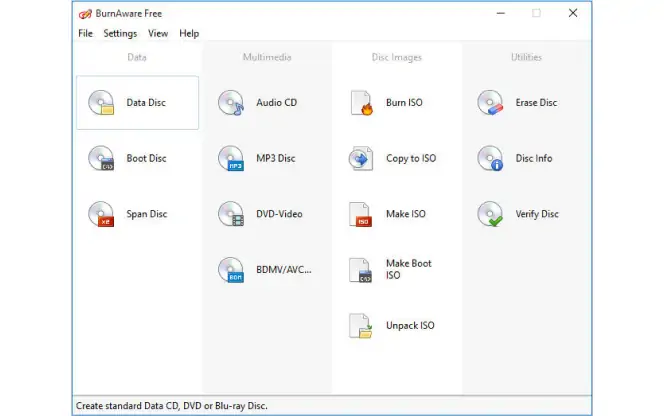Click the "Utilities" column header
Image resolution: width=664 pixels, height=416 pixels.
[x=526, y=57]
